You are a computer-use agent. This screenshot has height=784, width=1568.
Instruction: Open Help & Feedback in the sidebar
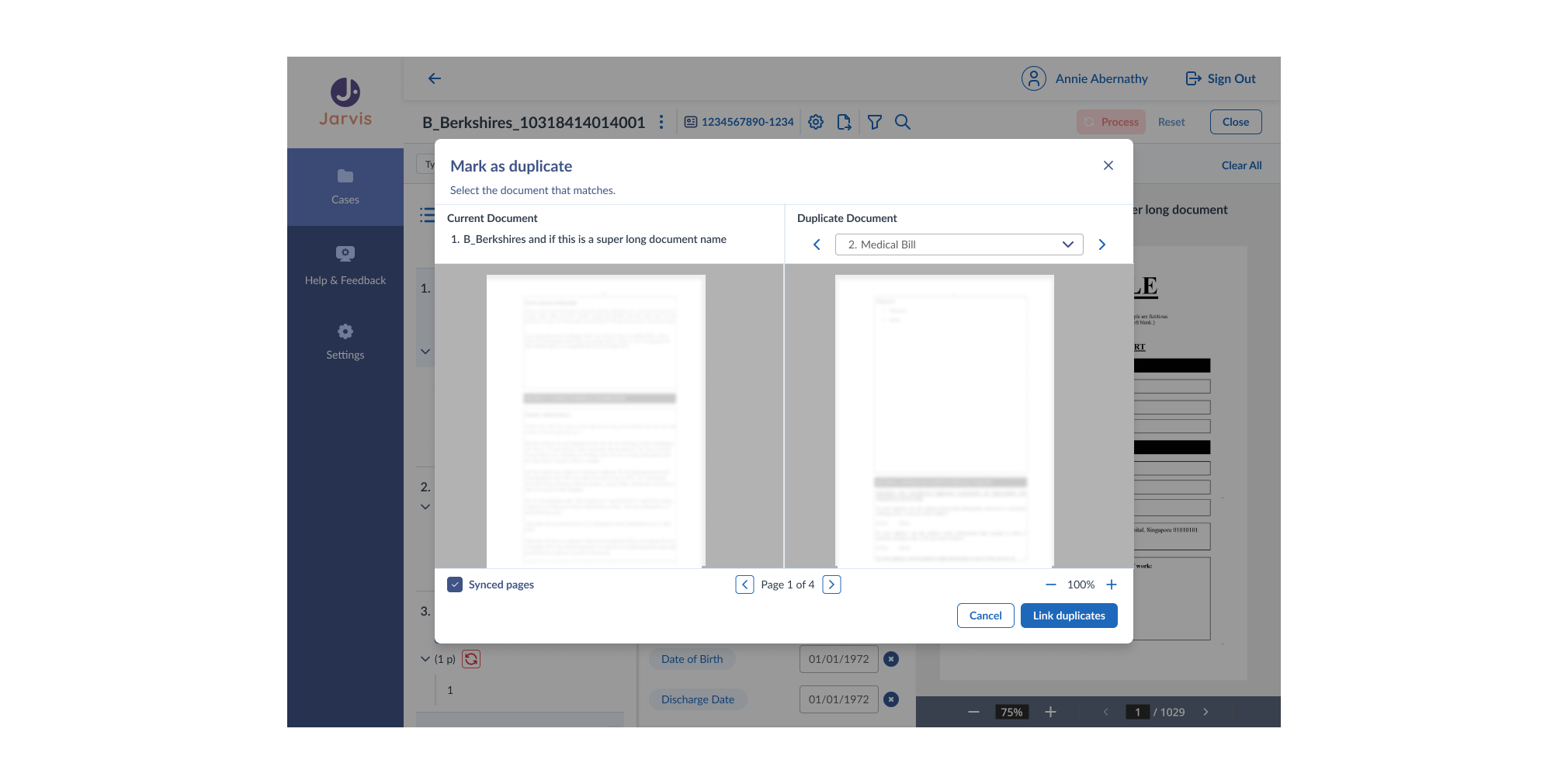click(x=345, y=266)
